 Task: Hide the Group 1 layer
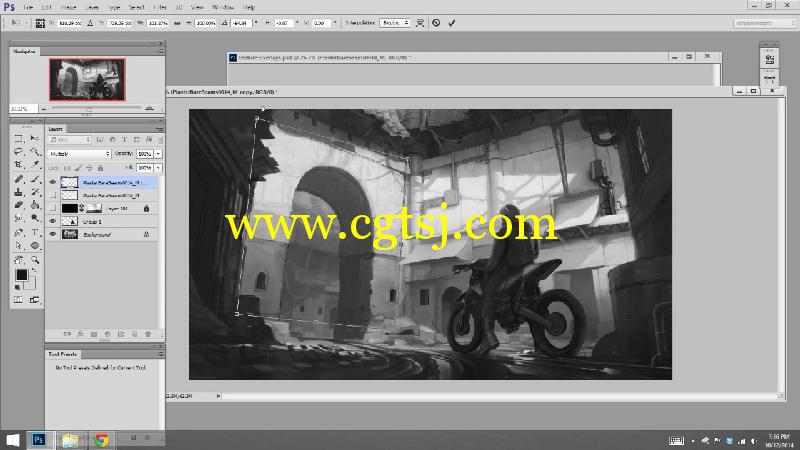[53, 221]
